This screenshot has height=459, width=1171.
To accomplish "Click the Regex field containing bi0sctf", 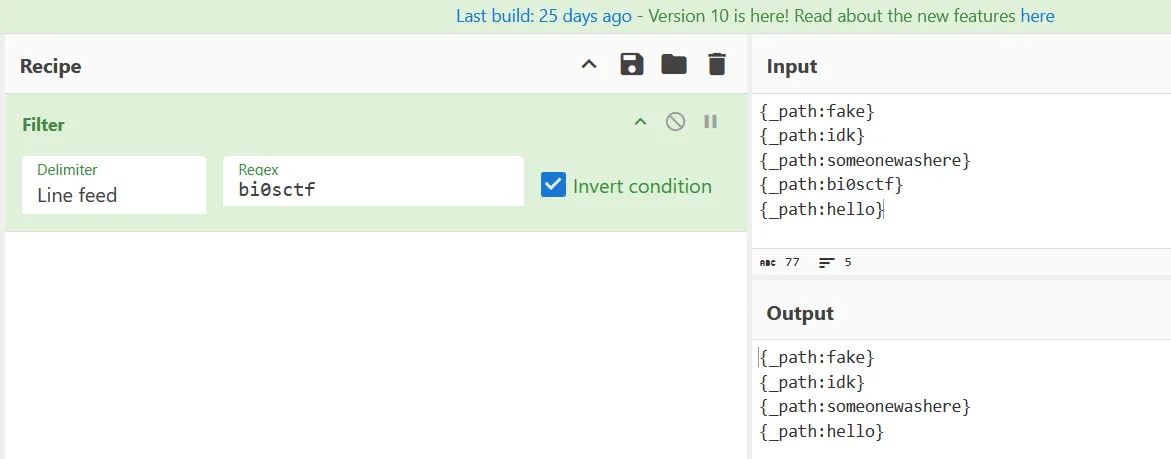I will click(373, 181).
